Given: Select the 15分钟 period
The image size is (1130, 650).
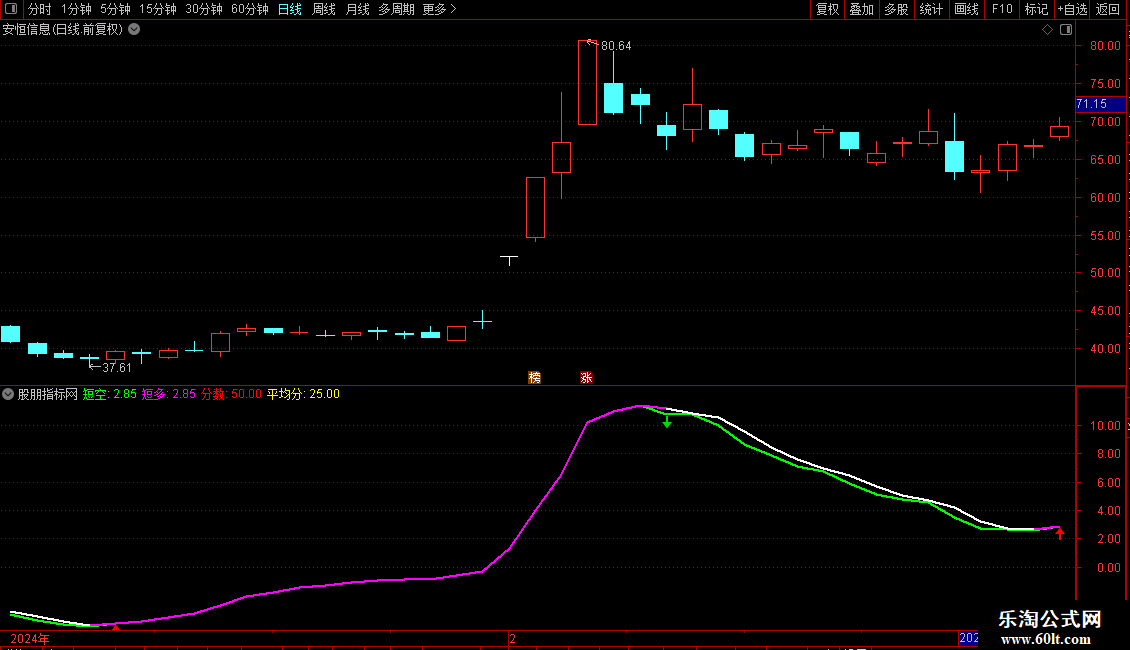Looking at the screenshot, I should 157,9.
